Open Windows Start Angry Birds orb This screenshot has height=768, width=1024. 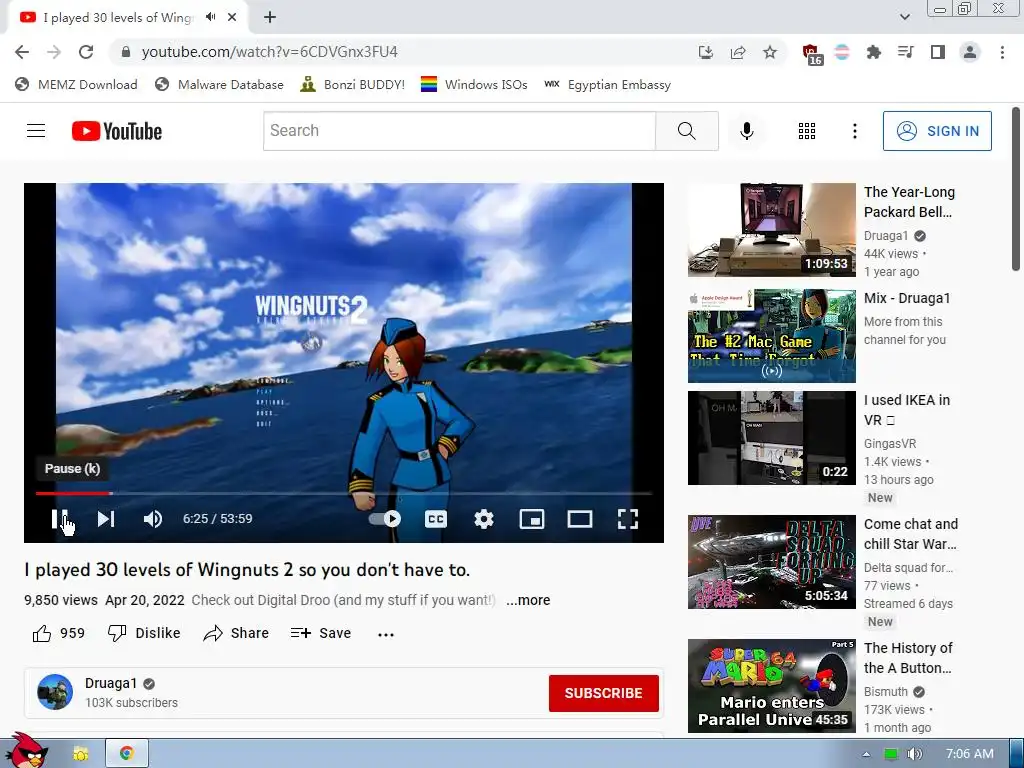26,751
